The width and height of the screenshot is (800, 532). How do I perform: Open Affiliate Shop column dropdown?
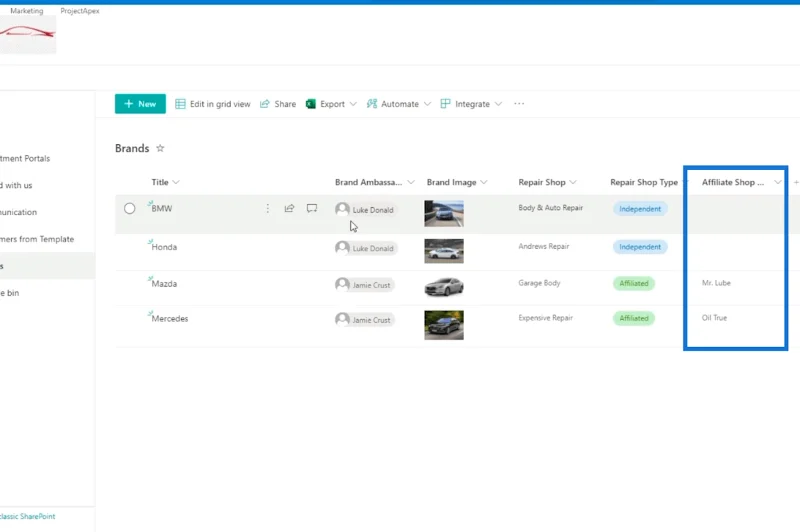pos(778,183)
